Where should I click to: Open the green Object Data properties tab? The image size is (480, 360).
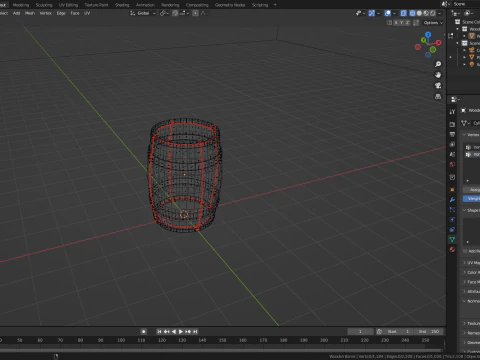[452, 239]
